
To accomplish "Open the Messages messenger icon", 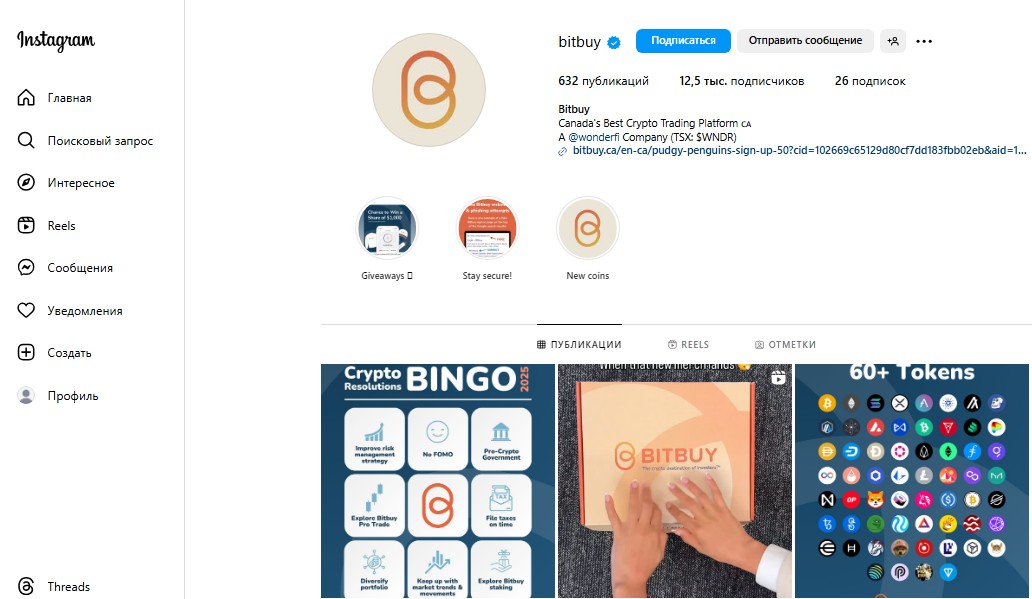I will click(x=26, y=267).
